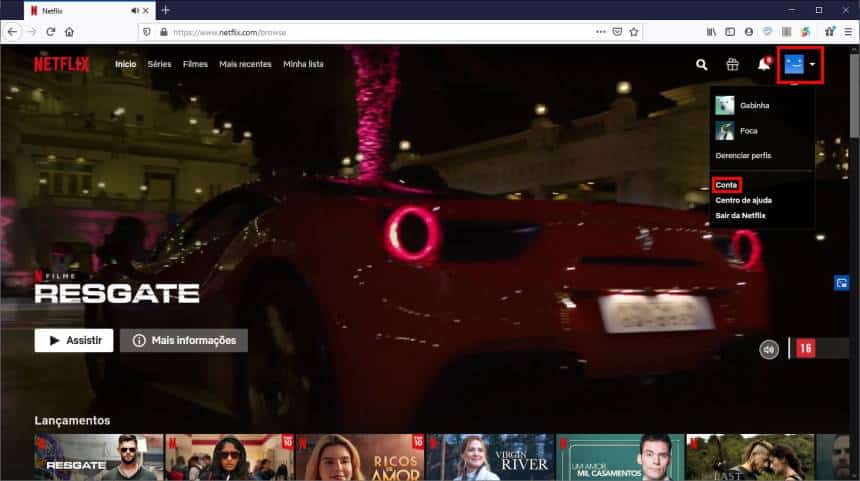Open the page actions ellipsis menu
Viewport: 860px width, 481px height.
[x=601, y=32]
